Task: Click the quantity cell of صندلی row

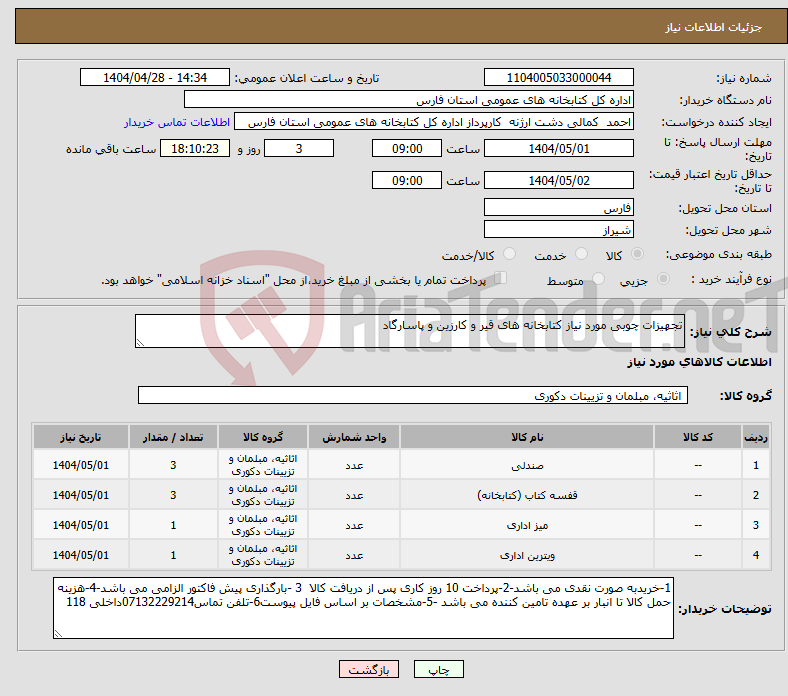Action: tap(173, 465)
